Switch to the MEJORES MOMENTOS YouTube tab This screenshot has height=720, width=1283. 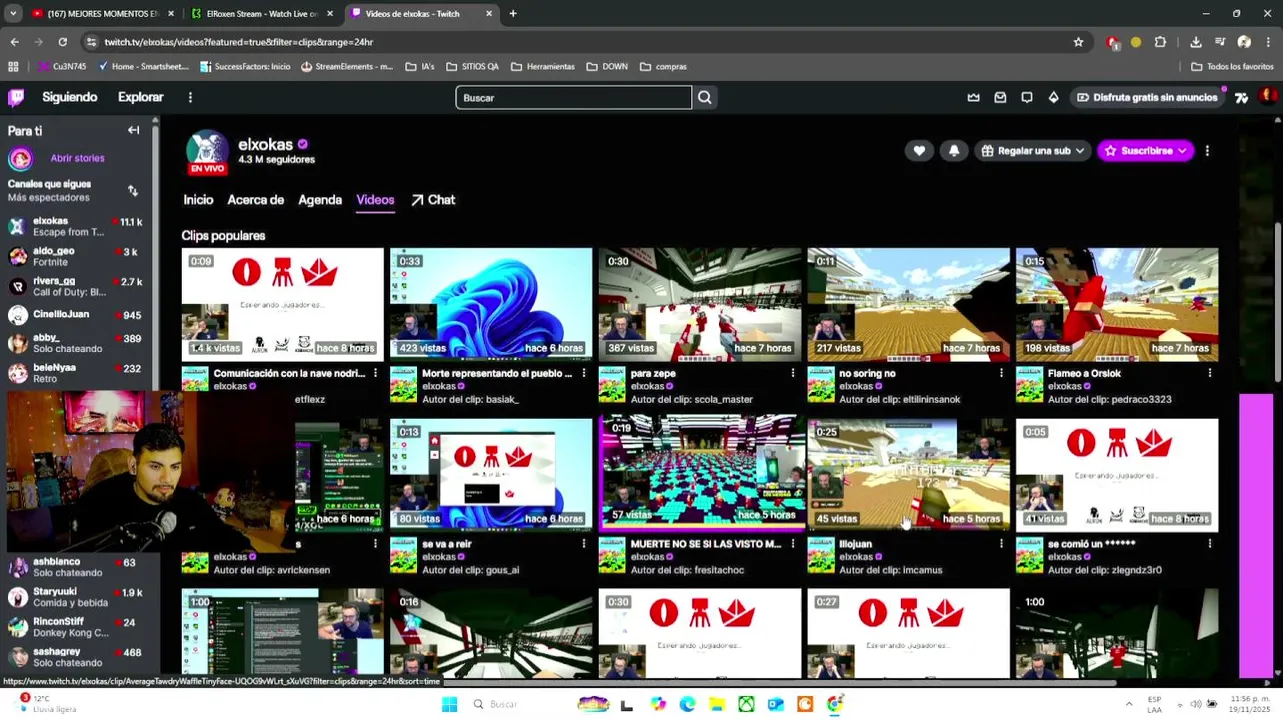(x=102, y=13)
